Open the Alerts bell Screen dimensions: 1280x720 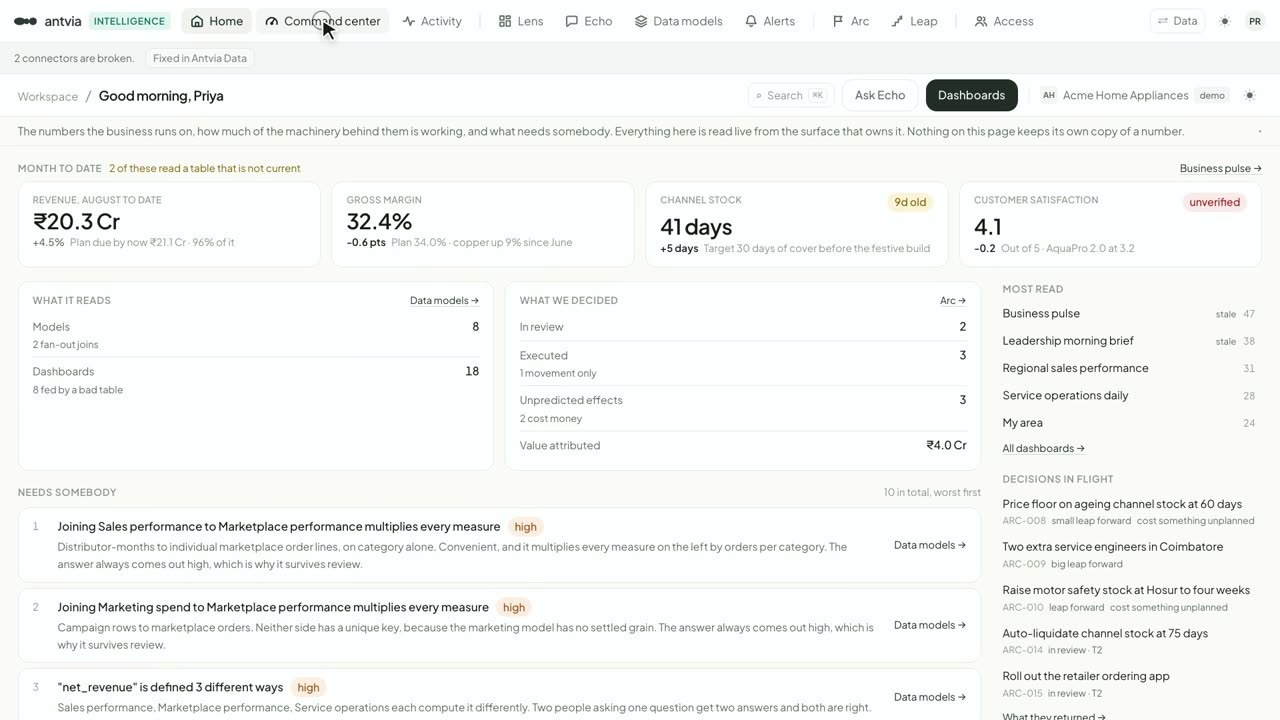pyautogui.click(x=770, y=21)
